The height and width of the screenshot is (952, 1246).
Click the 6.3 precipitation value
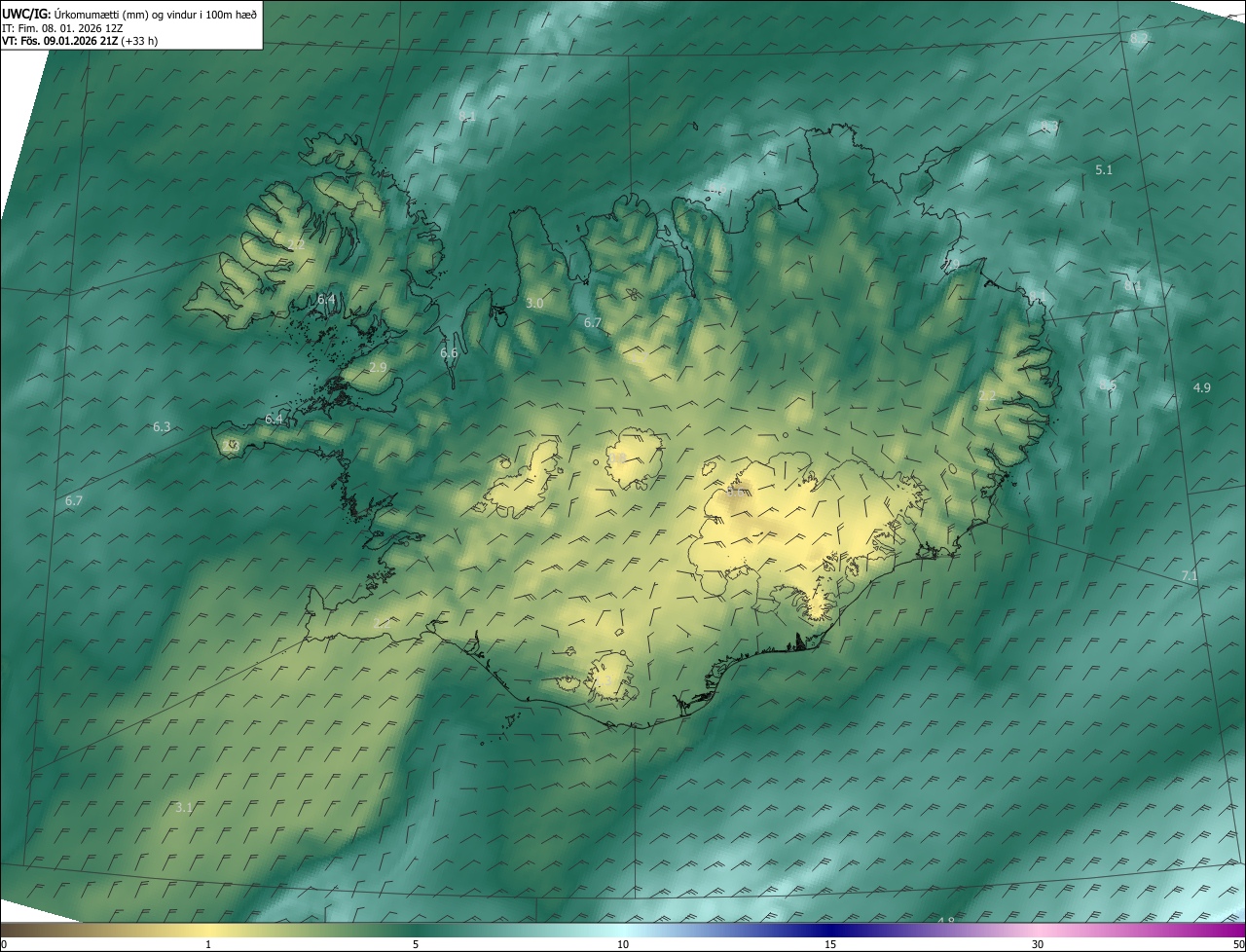click(162, 426)
